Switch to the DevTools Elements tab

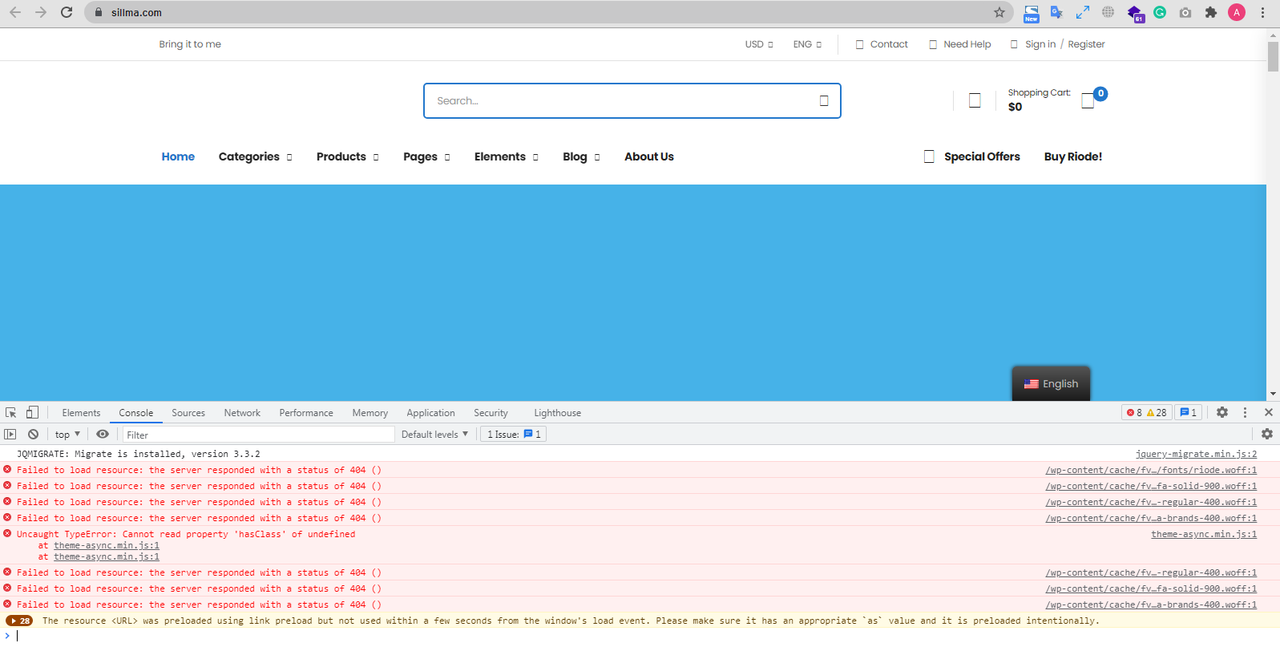(x=81, y=412)
